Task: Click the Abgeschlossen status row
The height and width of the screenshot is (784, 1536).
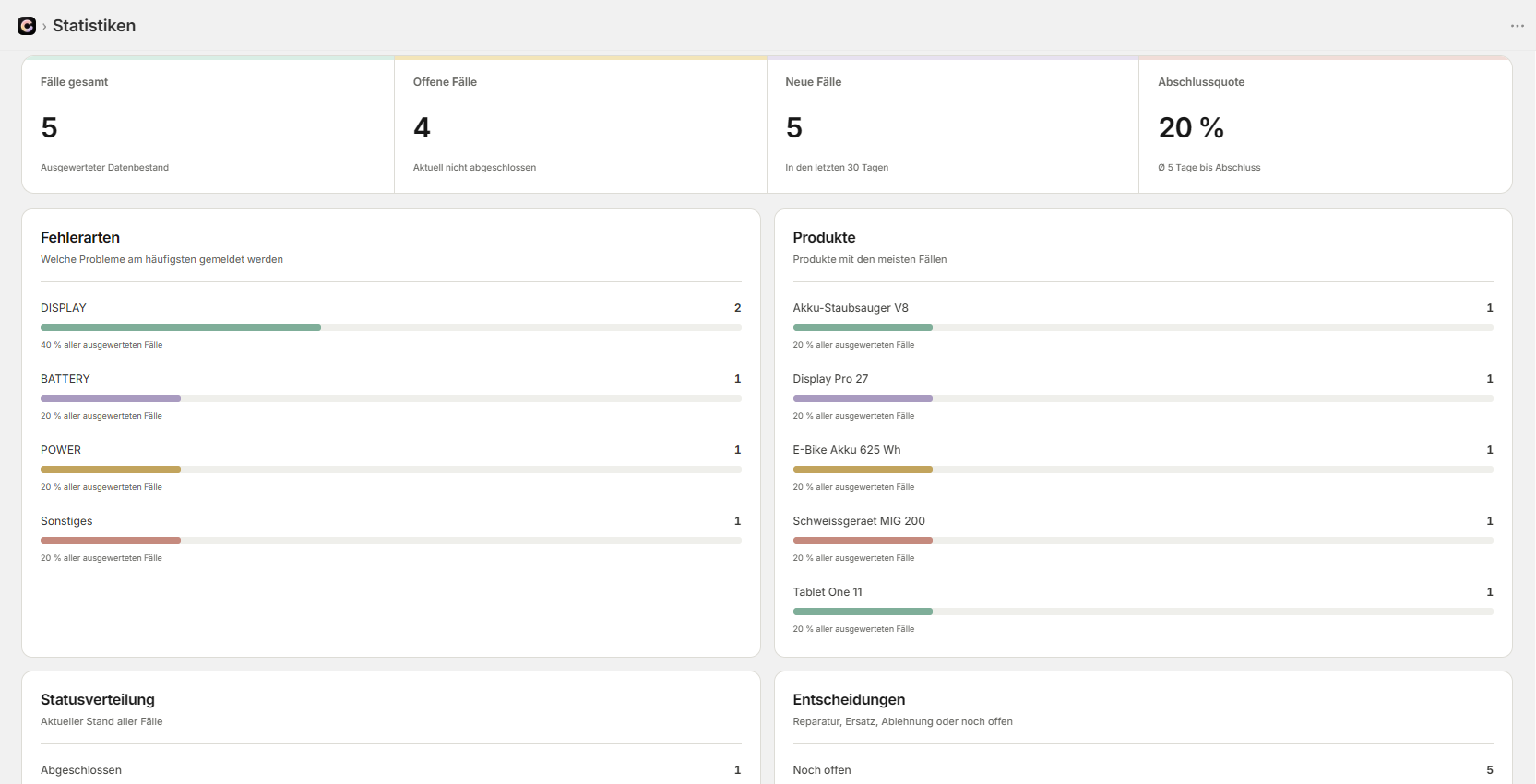Action: pos(391,770)
